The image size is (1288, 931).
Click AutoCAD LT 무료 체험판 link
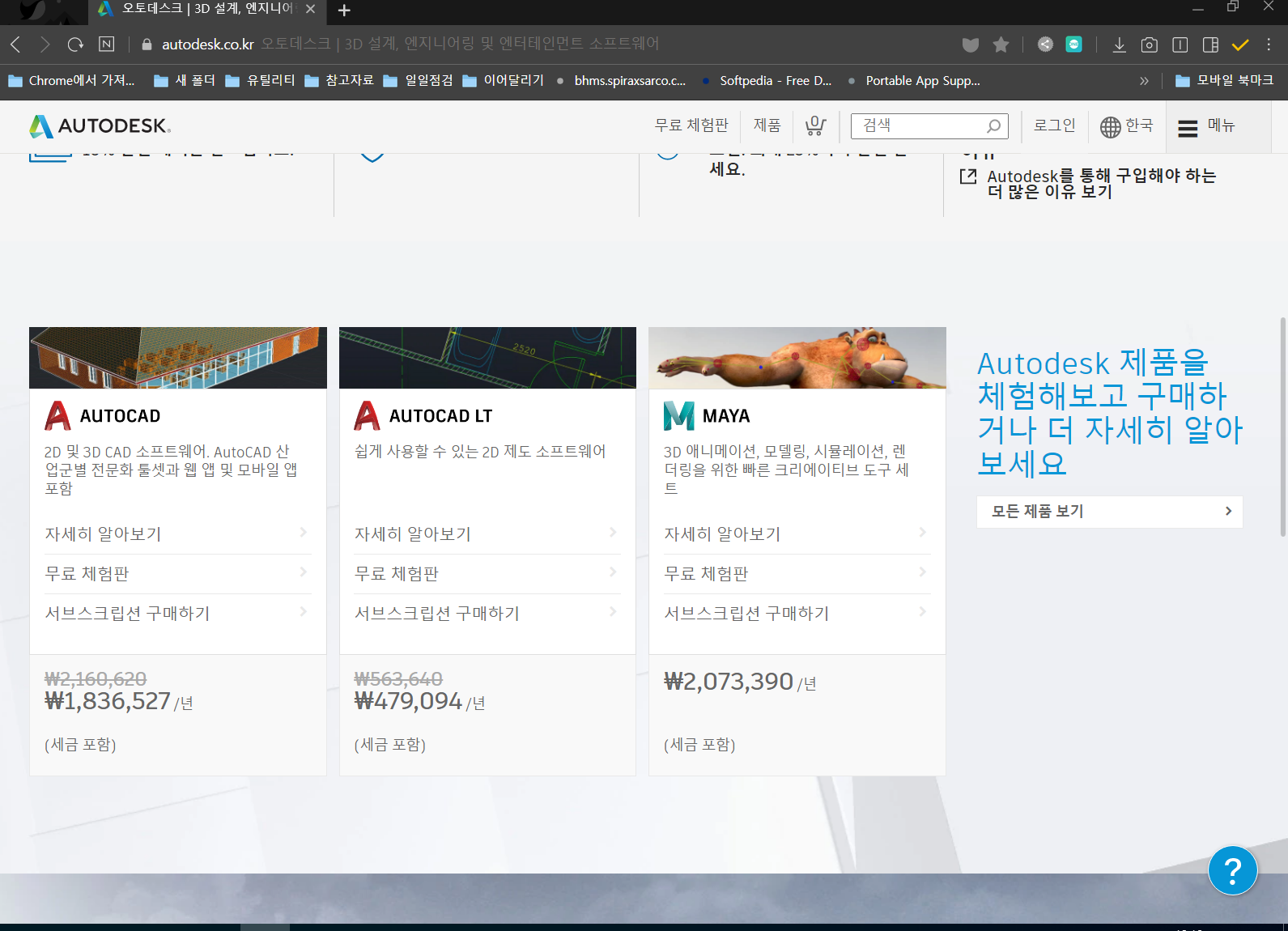point(487,574)
